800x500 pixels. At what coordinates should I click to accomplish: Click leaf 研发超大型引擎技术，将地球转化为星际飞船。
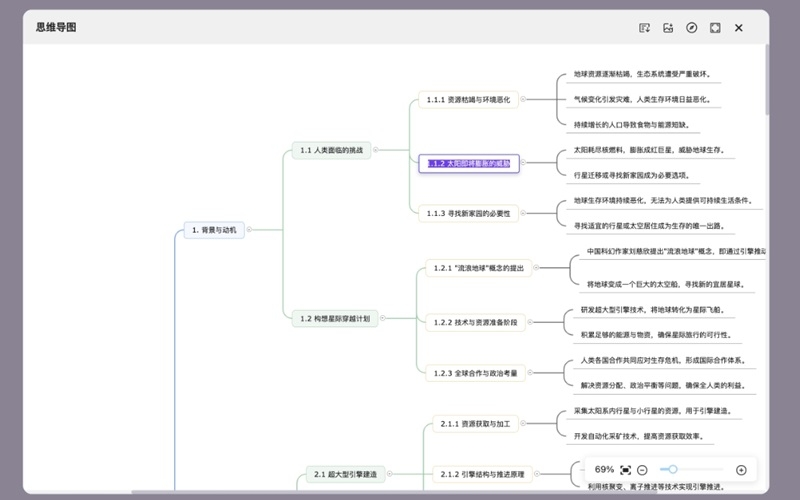click(x=654, y=310)
